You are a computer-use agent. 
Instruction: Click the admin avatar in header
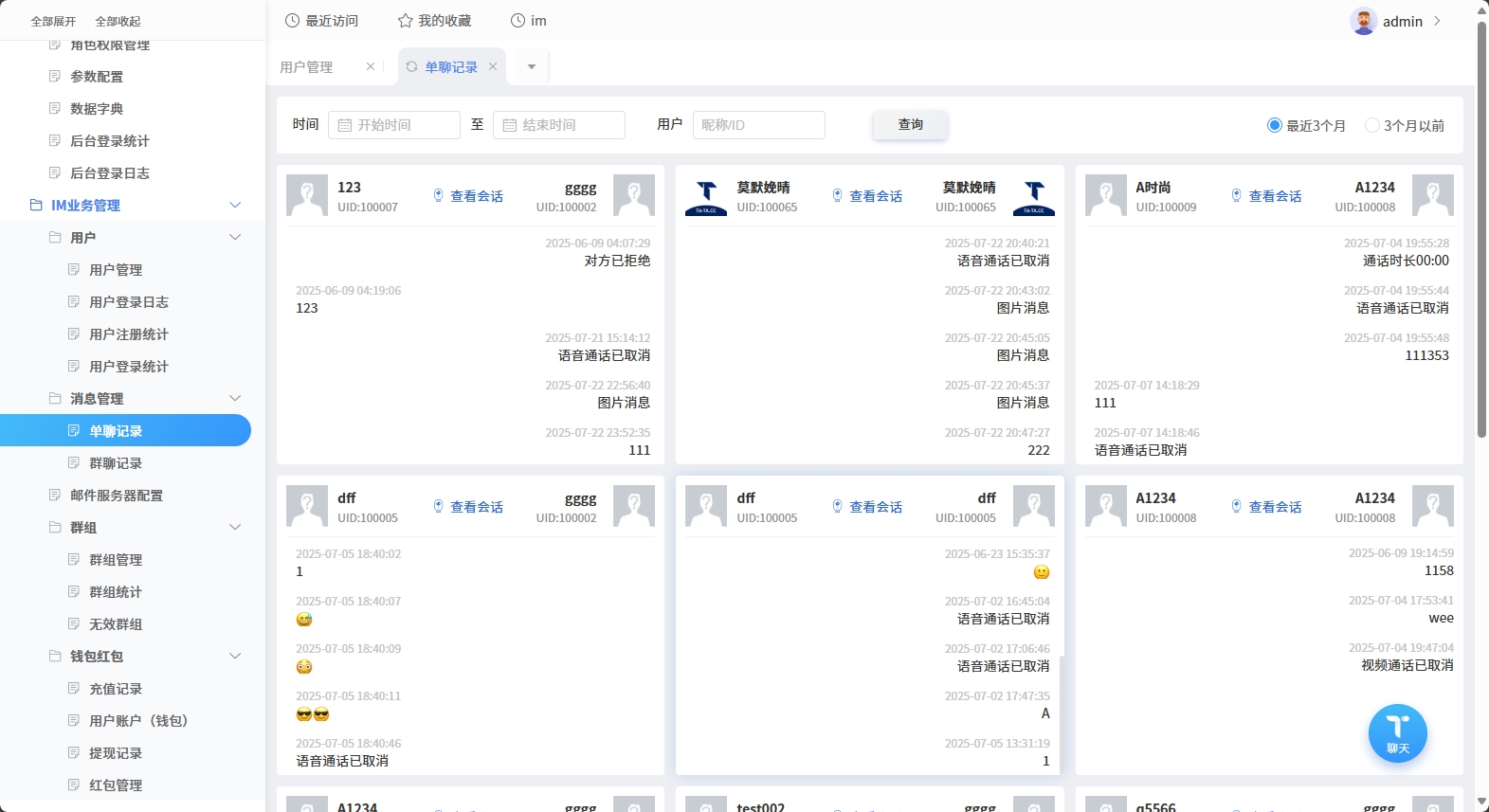(x=1363, y=21)
